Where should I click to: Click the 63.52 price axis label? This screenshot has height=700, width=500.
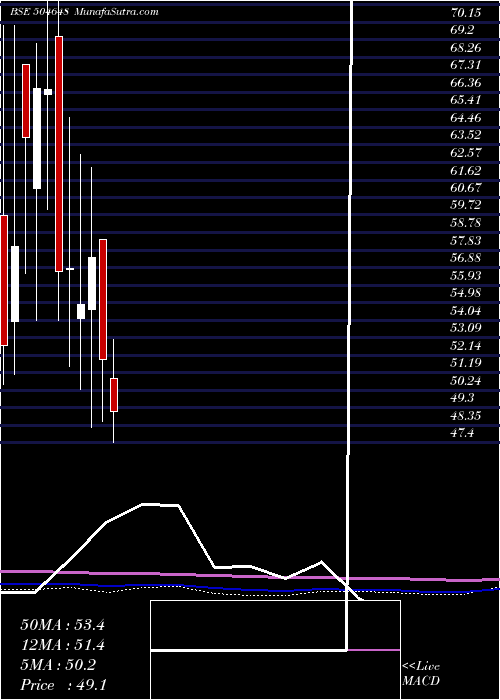pyautogui.click(x=466, y=135)
